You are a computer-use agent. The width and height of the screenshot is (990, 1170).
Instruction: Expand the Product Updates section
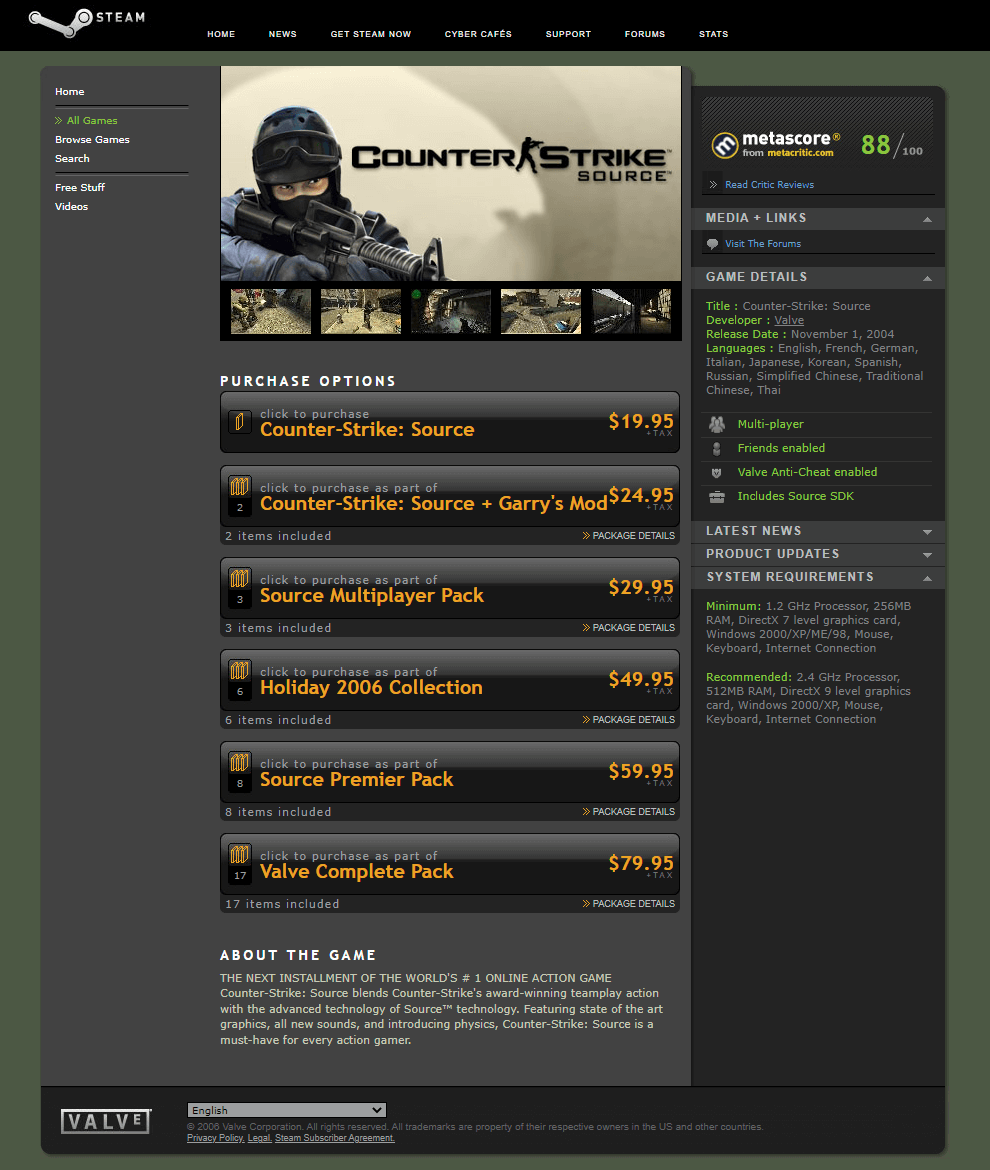(927, 554)
